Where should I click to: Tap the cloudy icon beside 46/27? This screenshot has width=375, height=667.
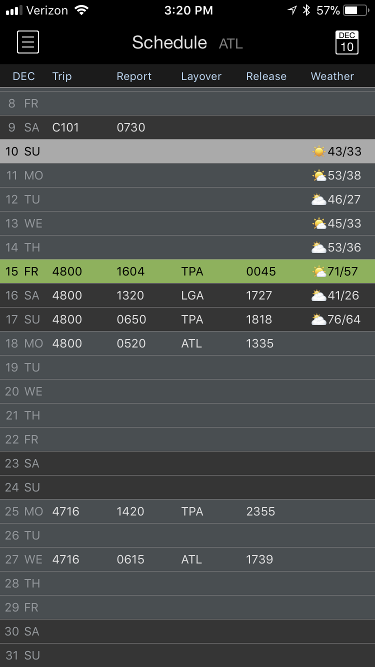click(x=319, y=200)
